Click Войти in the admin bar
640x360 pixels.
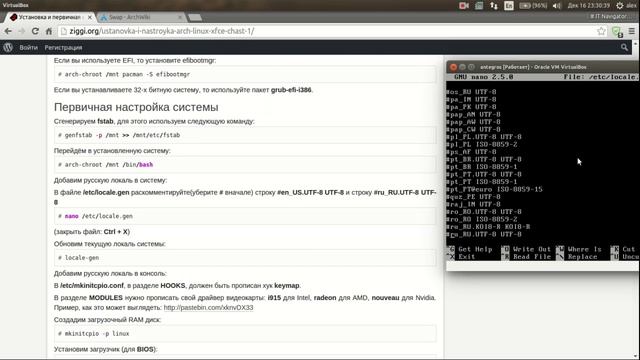tap(29, 47)
